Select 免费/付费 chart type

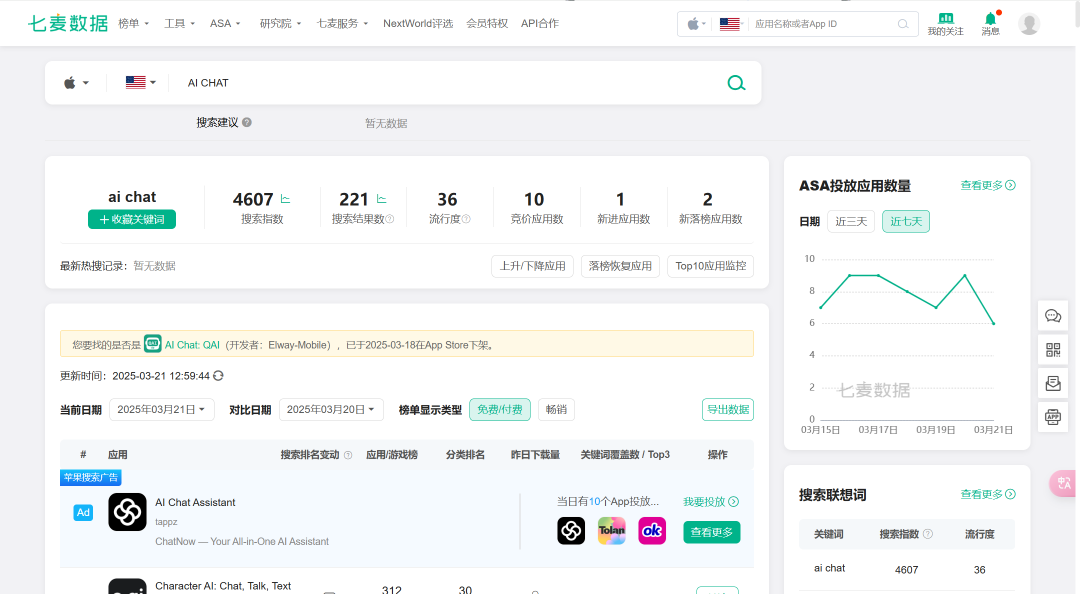500,409
